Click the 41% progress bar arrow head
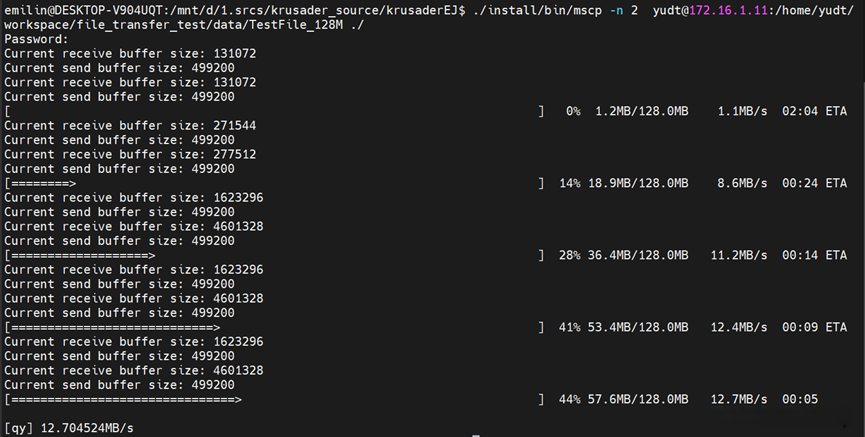Screen dimensions: 865x437 click(x=216, y=328)
